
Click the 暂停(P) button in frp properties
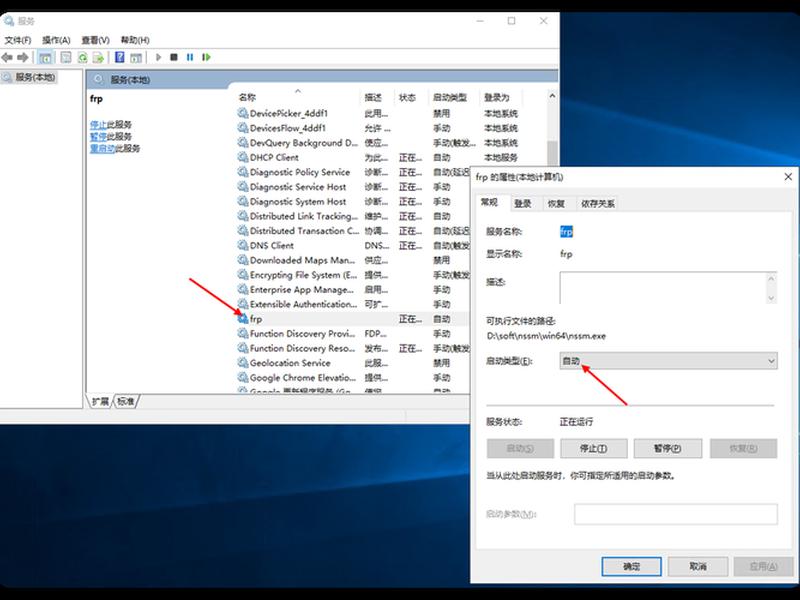pos(667,448)
